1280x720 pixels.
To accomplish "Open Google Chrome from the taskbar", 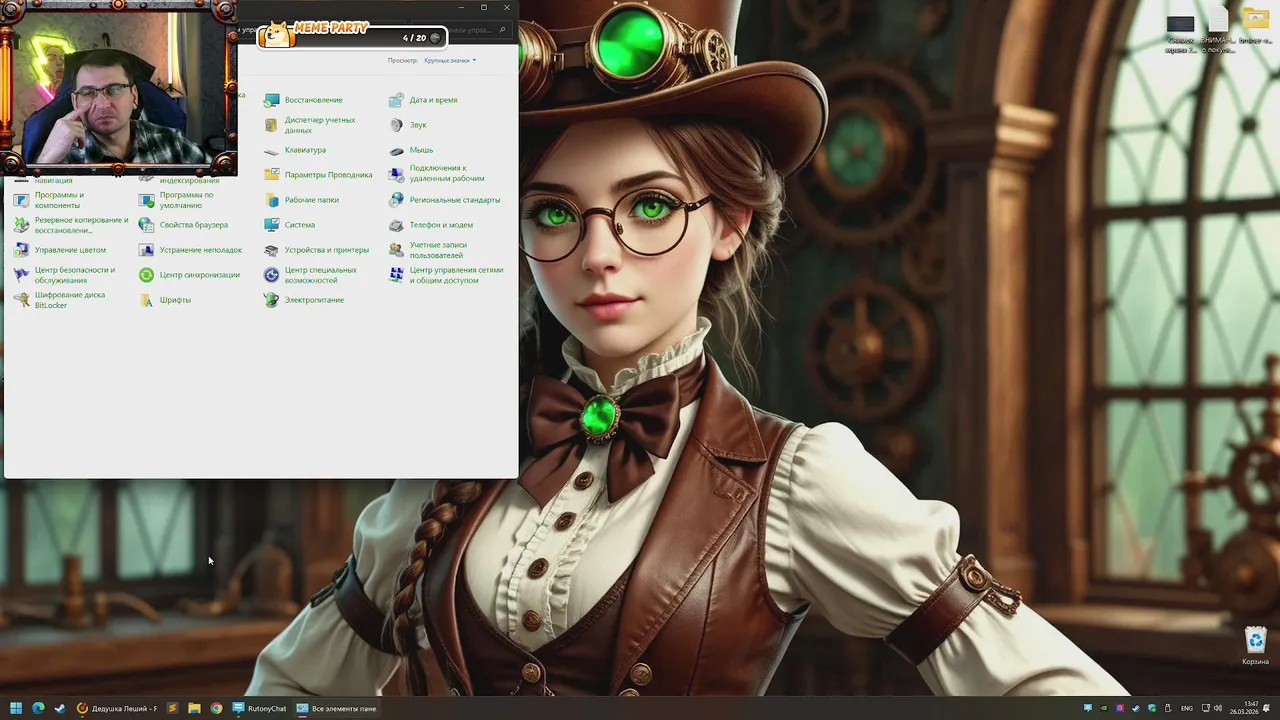I will [216, 708].
